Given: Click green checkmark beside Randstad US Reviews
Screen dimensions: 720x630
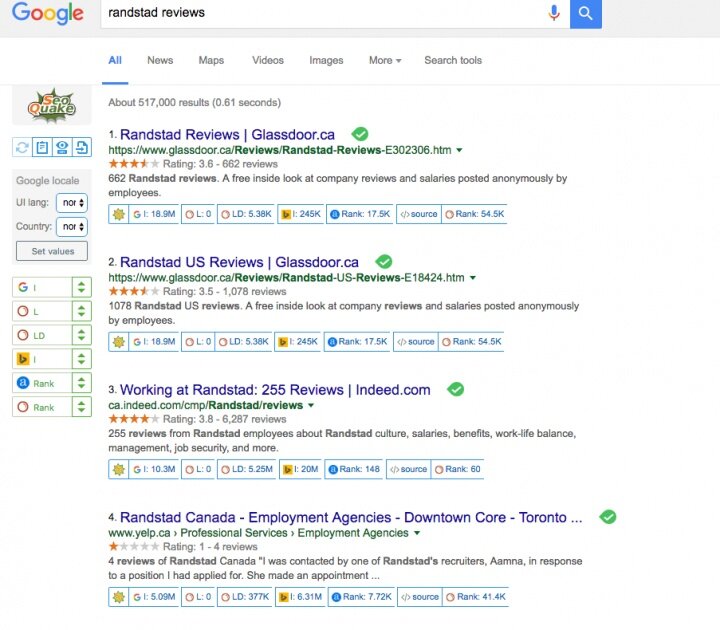Looking at the screenshot, I should (x=383, y=262).
